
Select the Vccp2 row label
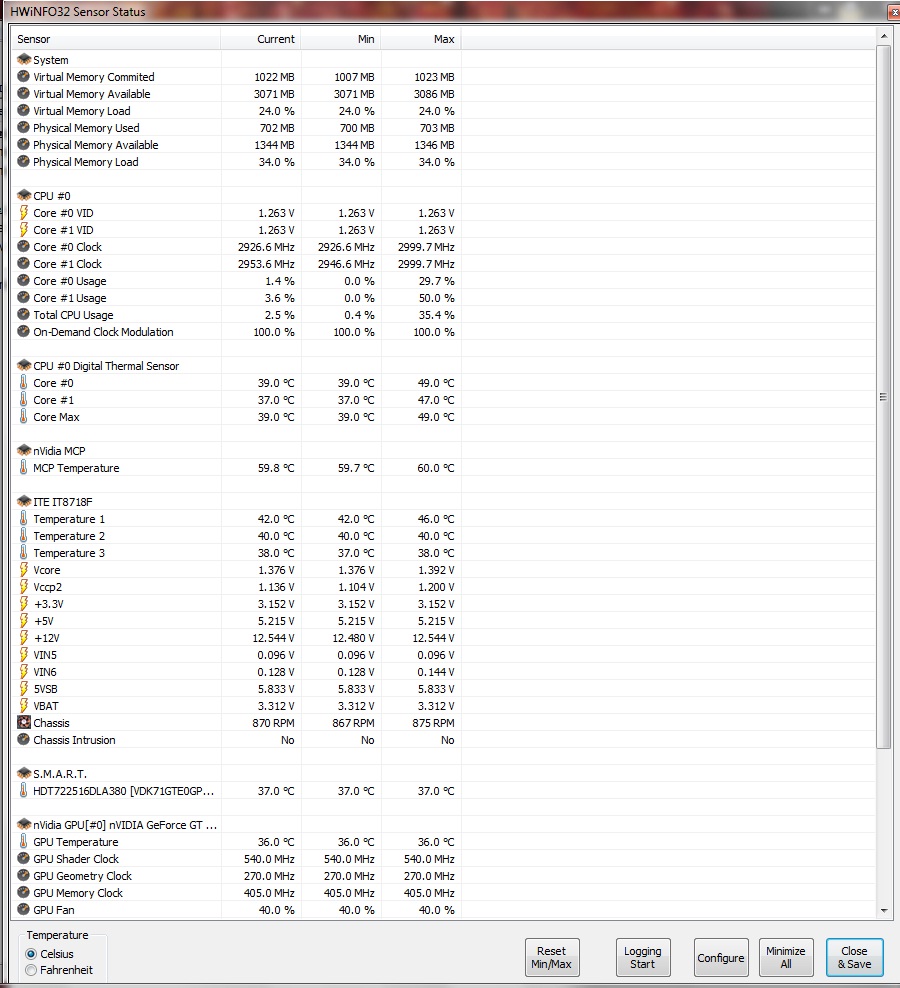click(x=47, y=587)
